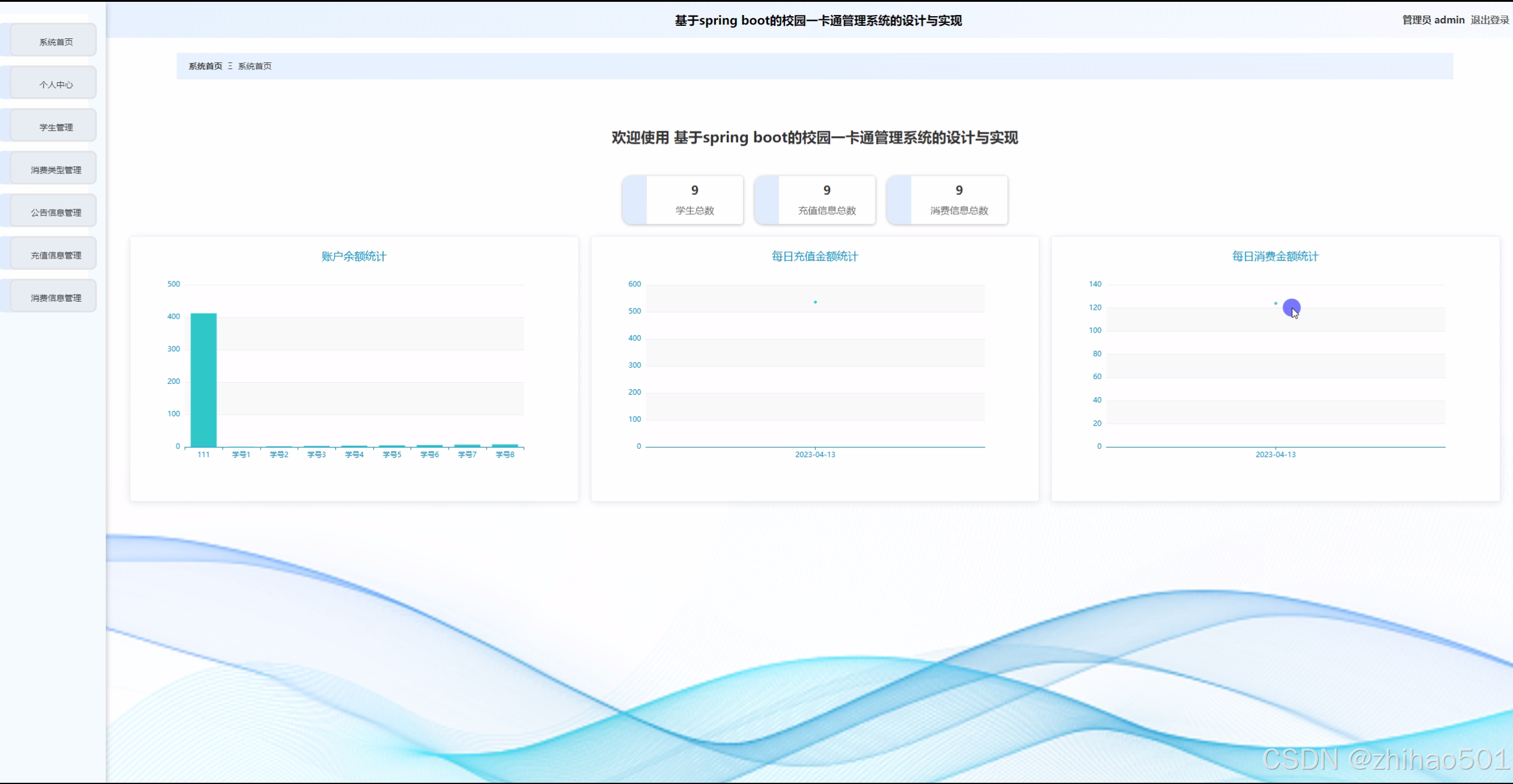Open 学生管理 sidebar entry
Screen dimensions: 1513x784
[55, 127]
